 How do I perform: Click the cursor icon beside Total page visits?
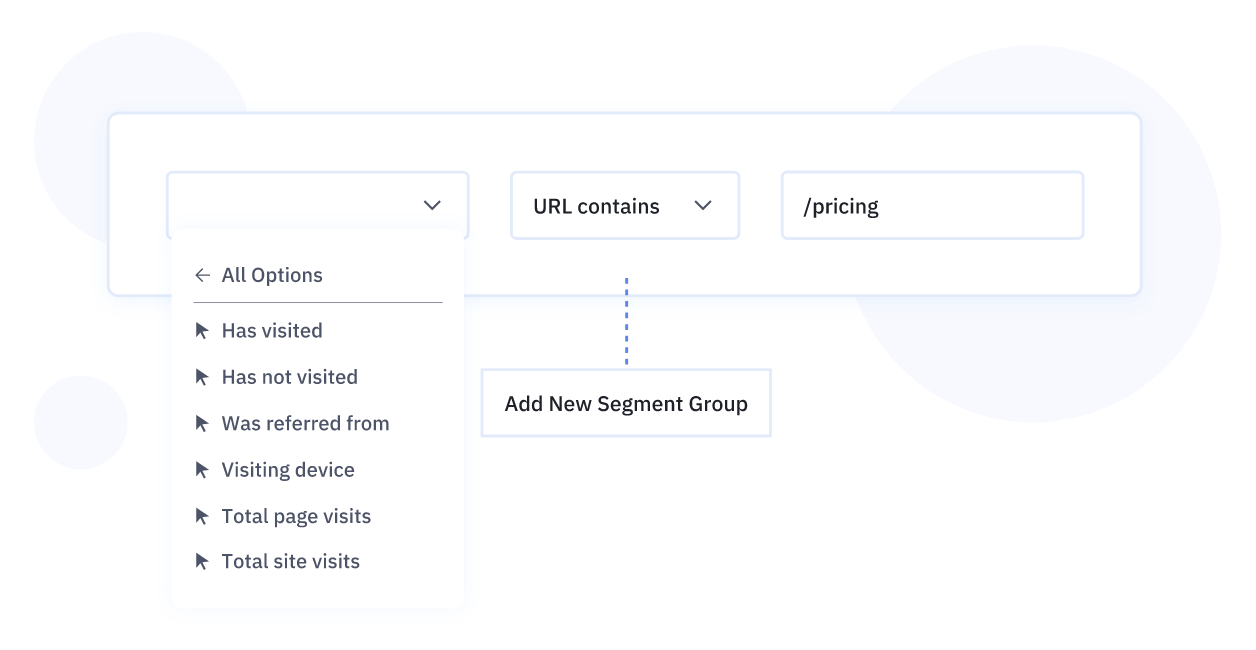202,516
